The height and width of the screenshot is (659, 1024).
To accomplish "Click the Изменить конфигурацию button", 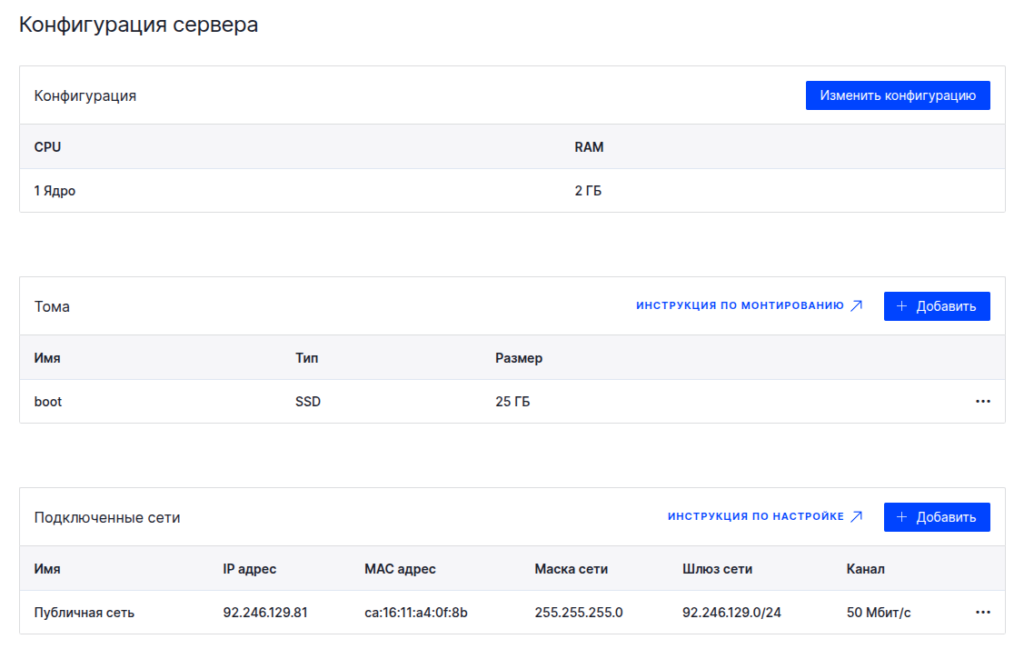I will pyautogui.click(x=897, y=96).
